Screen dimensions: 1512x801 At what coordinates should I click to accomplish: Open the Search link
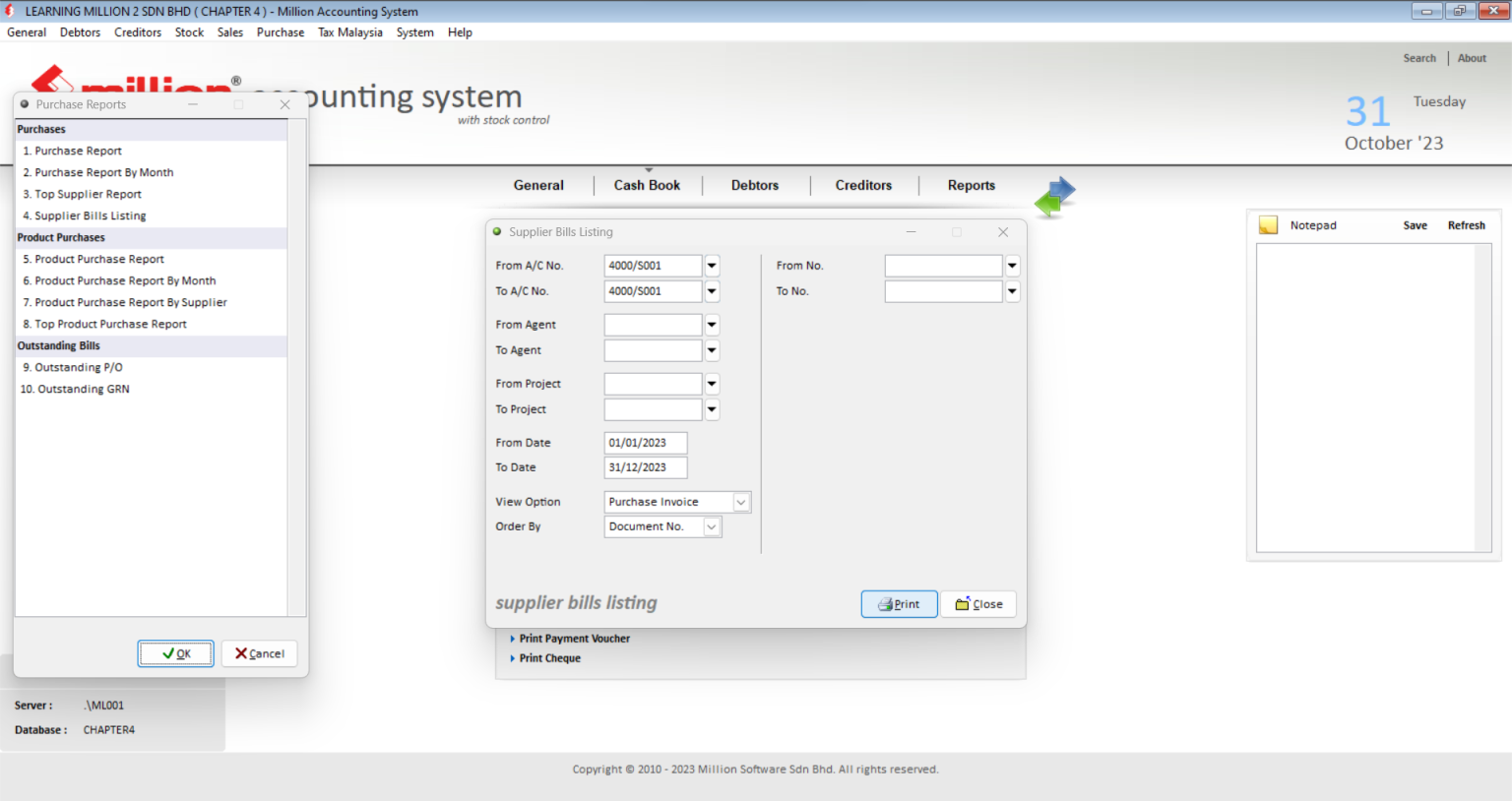1419,58
